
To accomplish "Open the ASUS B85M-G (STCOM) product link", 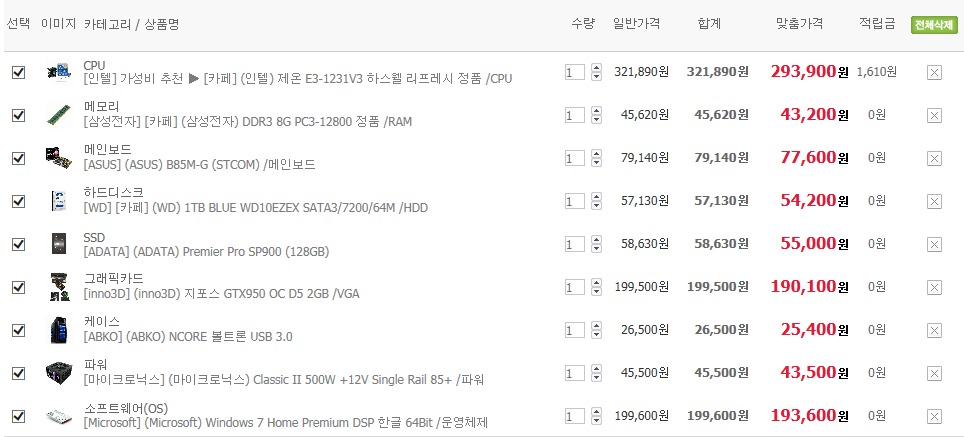I will [x=199, y=165].
